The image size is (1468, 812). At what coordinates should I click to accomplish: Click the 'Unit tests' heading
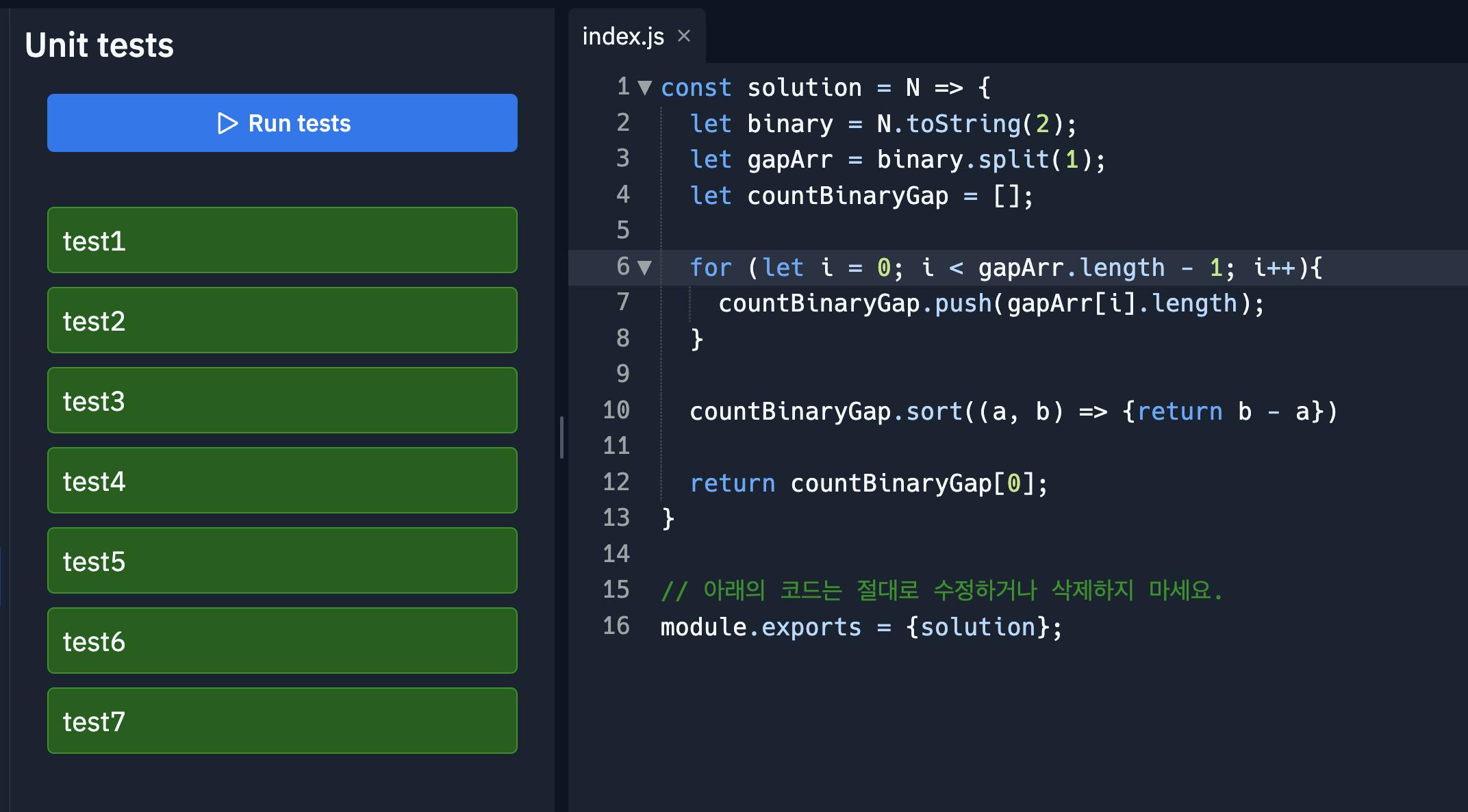pos(99,45)
